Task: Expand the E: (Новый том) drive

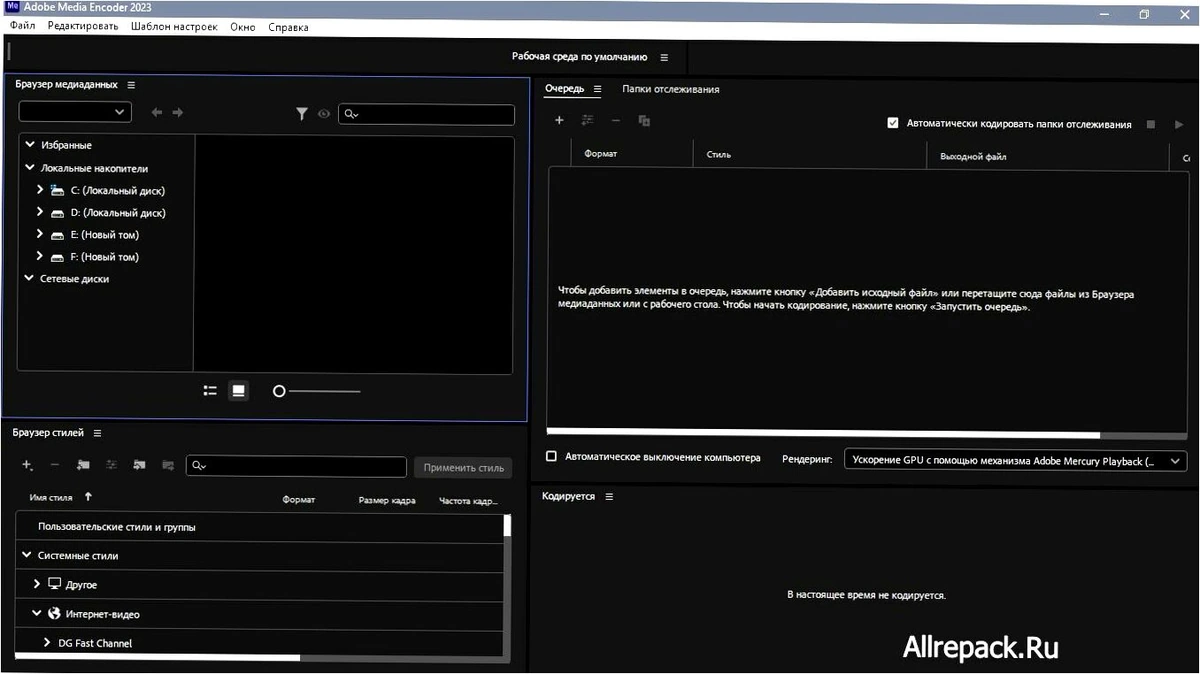Action: pyautogui.click(x=40, y=234)
